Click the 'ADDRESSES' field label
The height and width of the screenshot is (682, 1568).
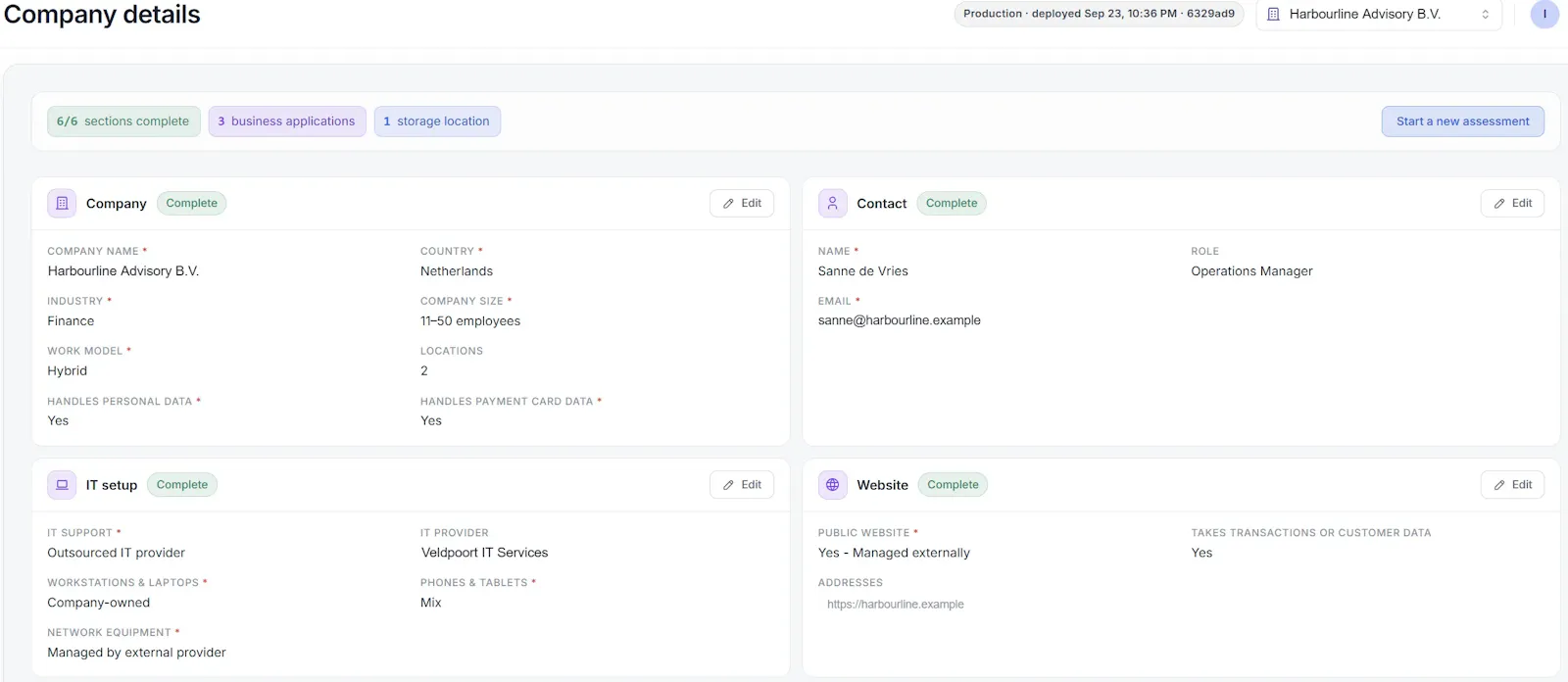[x=851, y=583]
